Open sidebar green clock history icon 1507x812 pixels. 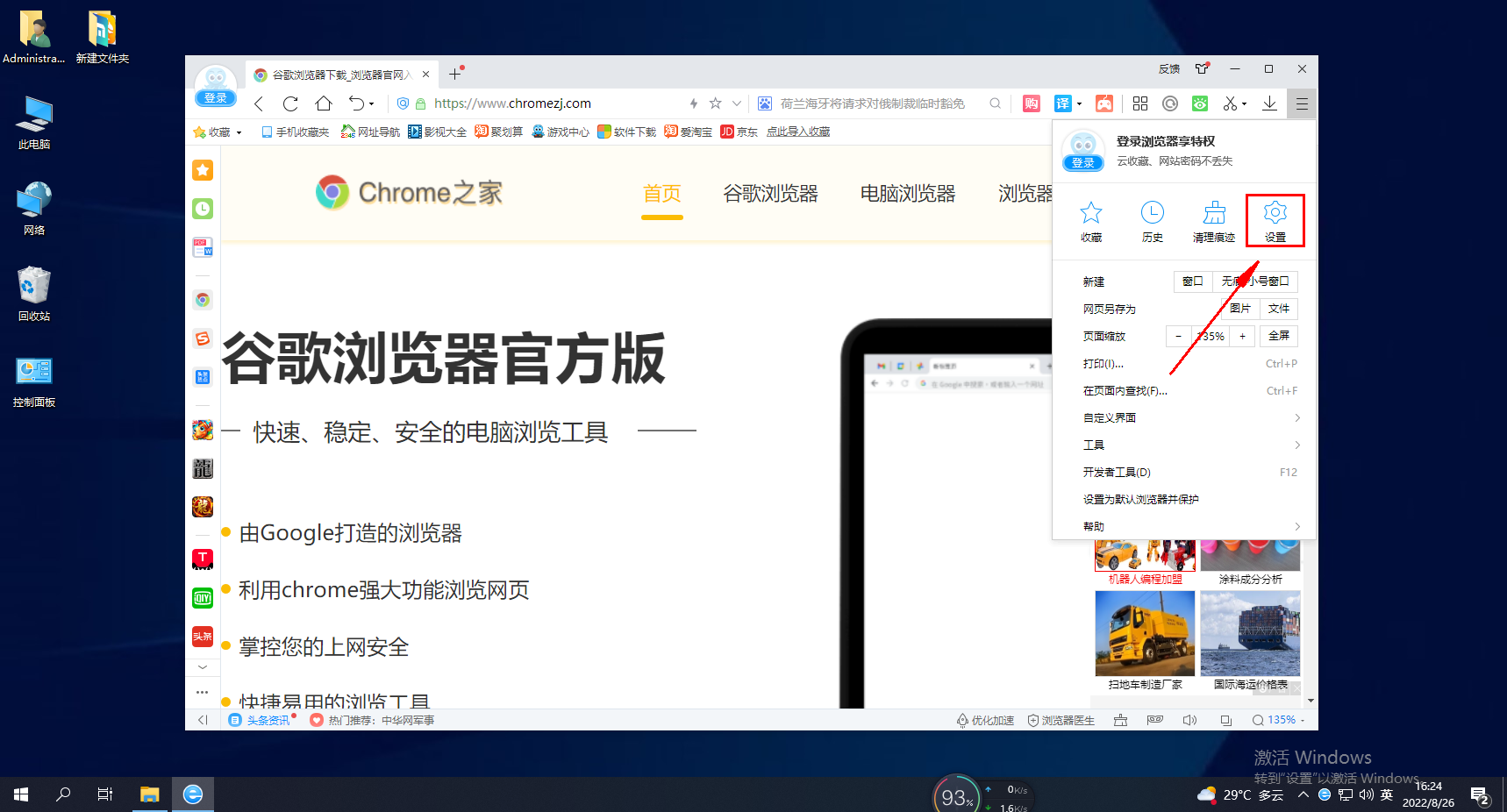203,209
